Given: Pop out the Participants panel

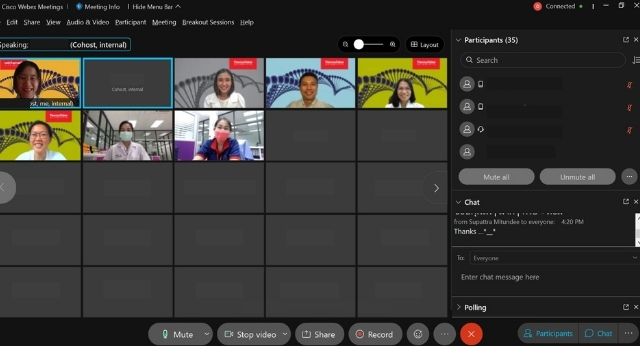Looking at the screenshot, I should (626, 40).
